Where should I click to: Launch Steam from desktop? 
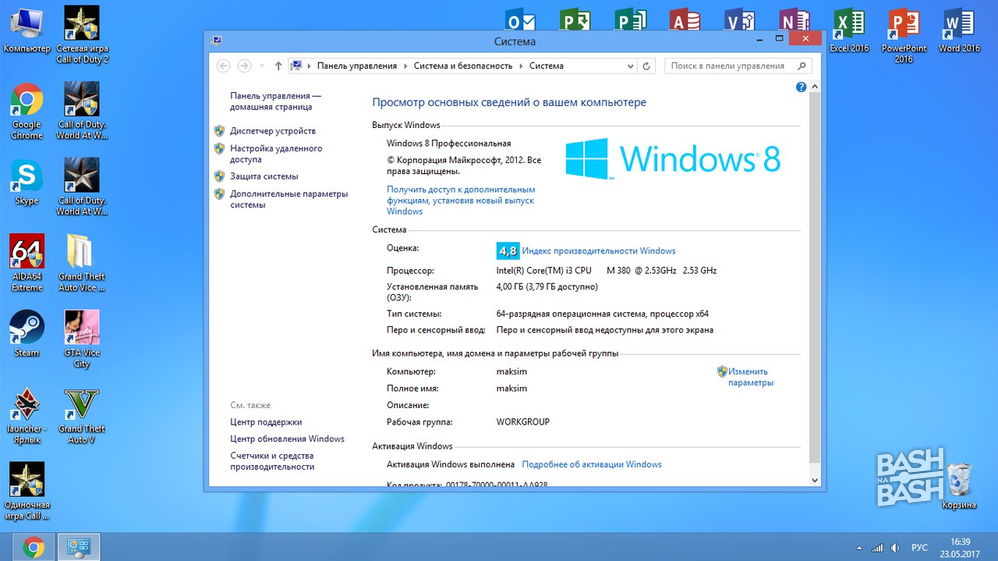[x=26, y=334]
